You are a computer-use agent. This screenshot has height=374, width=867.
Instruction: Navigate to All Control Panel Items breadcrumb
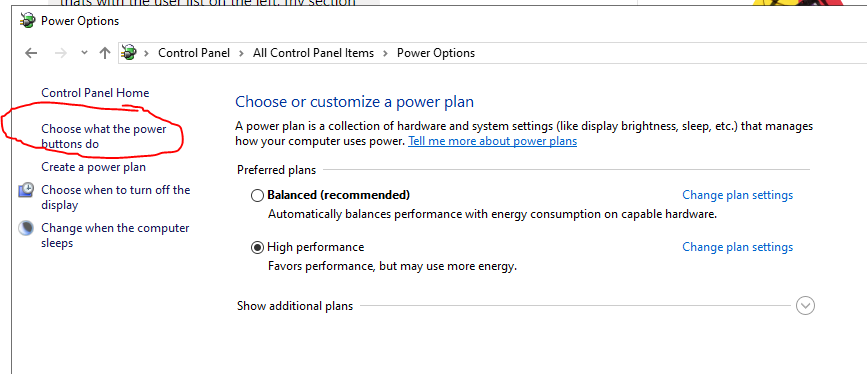(x=314, y=53)
